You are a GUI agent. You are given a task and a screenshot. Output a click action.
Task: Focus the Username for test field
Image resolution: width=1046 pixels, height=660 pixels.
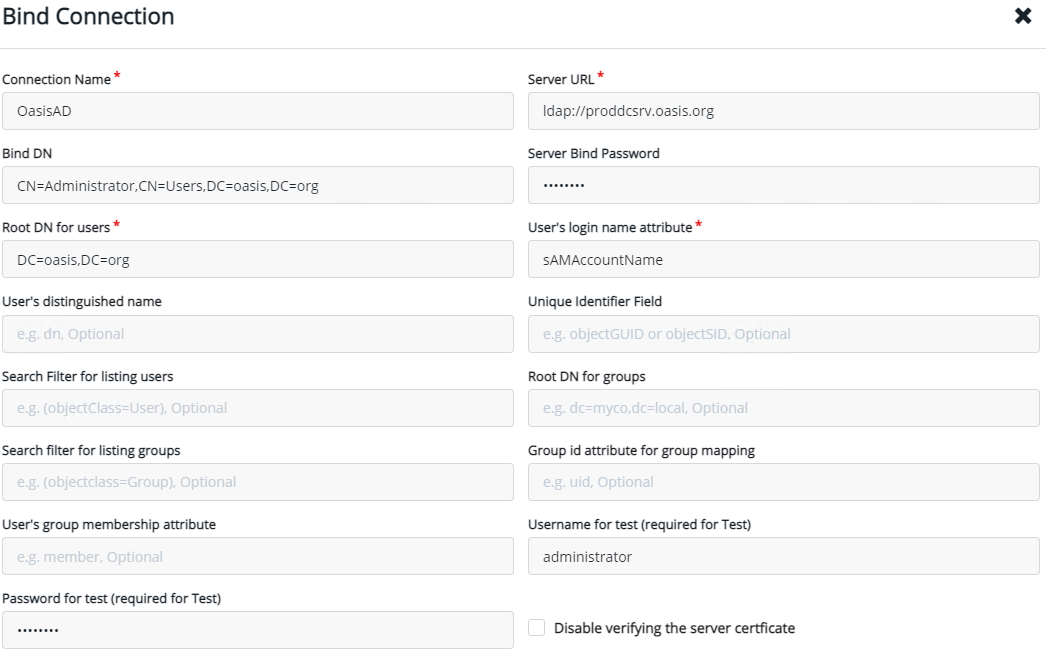(783, 557)
